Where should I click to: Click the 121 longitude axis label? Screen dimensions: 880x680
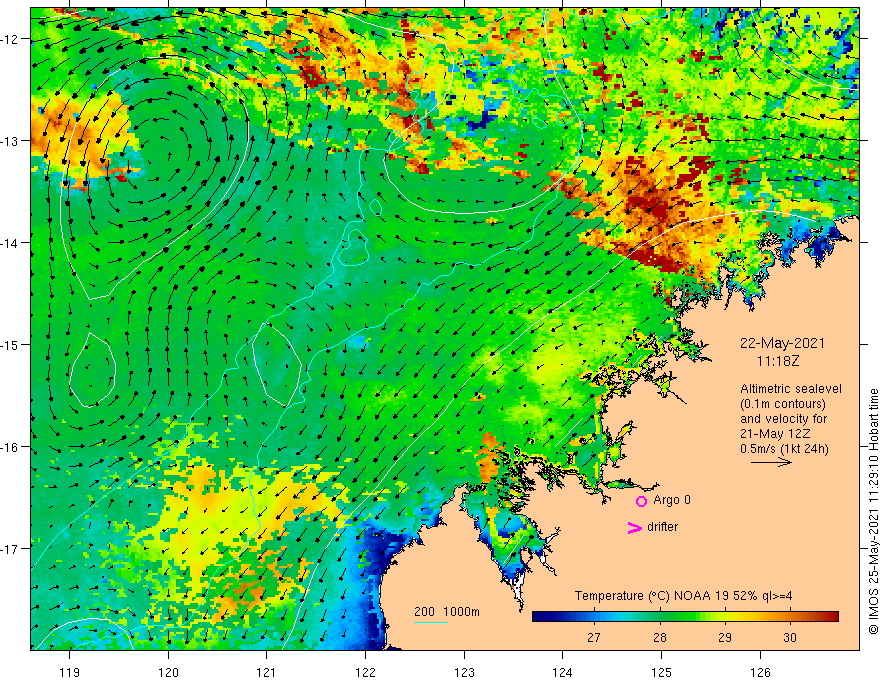pyautogui.click(x=267, y=672)
